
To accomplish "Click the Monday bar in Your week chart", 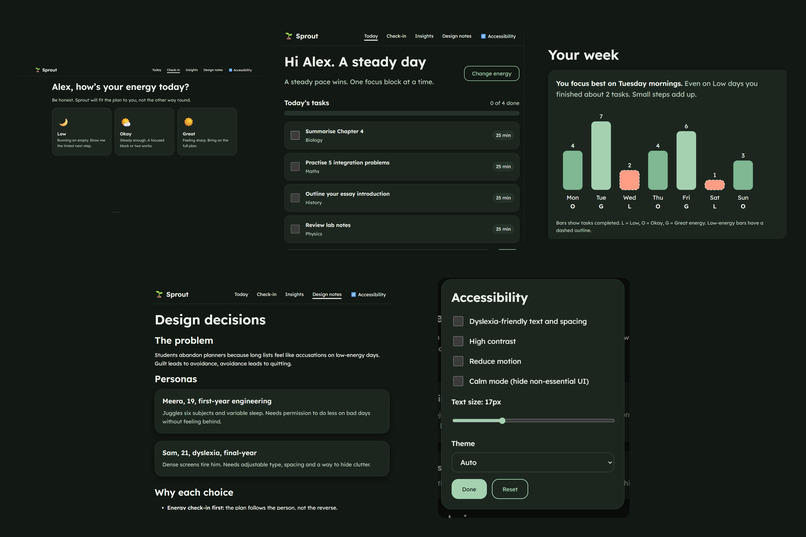I will click(573, 170).
